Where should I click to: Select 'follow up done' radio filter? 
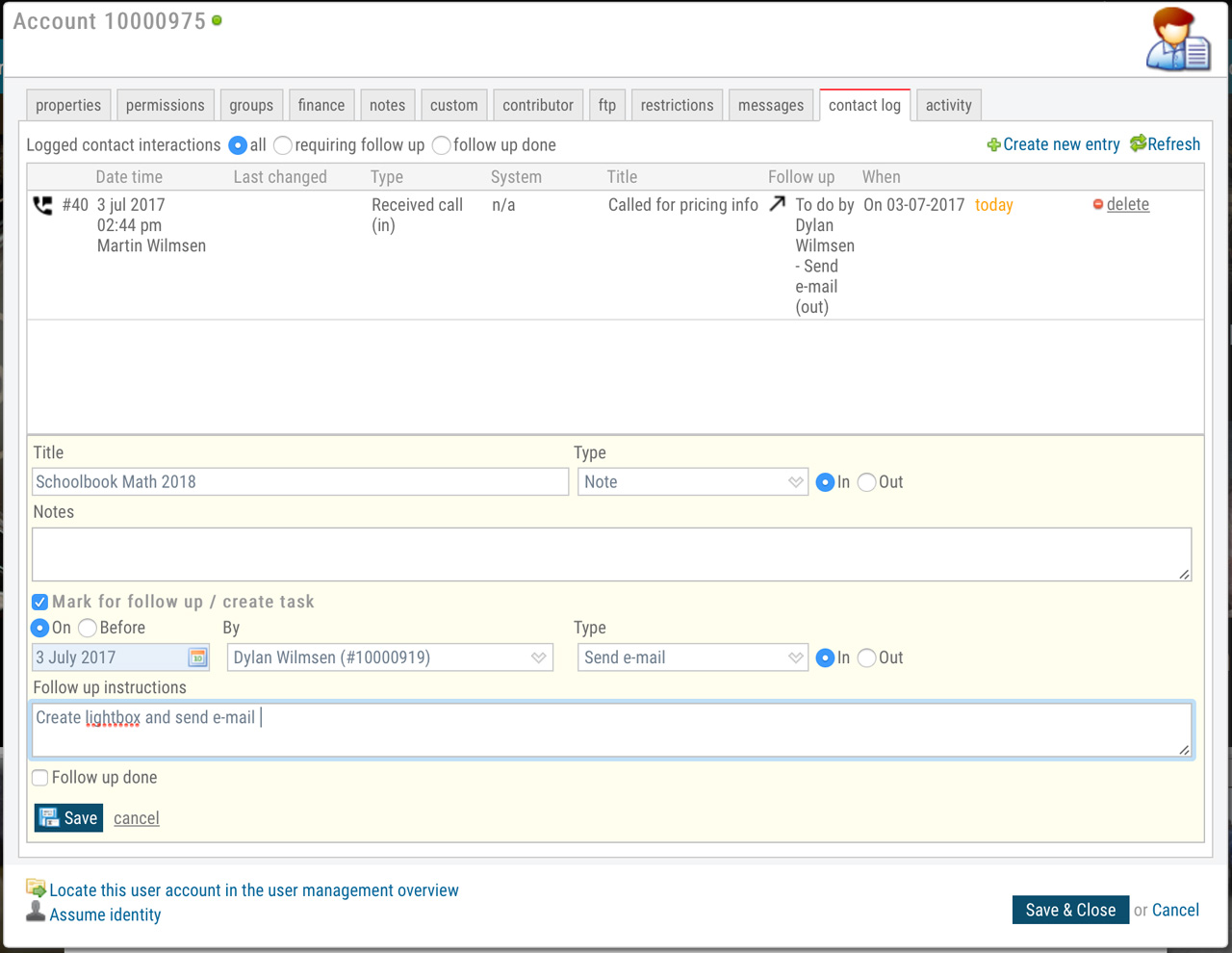click(x=442, y=145)
